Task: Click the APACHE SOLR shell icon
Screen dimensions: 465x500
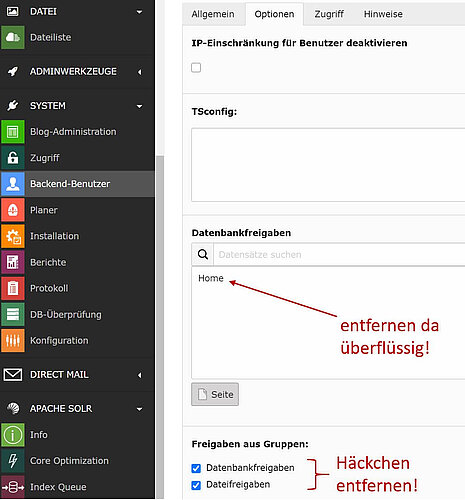Action: 13,409
